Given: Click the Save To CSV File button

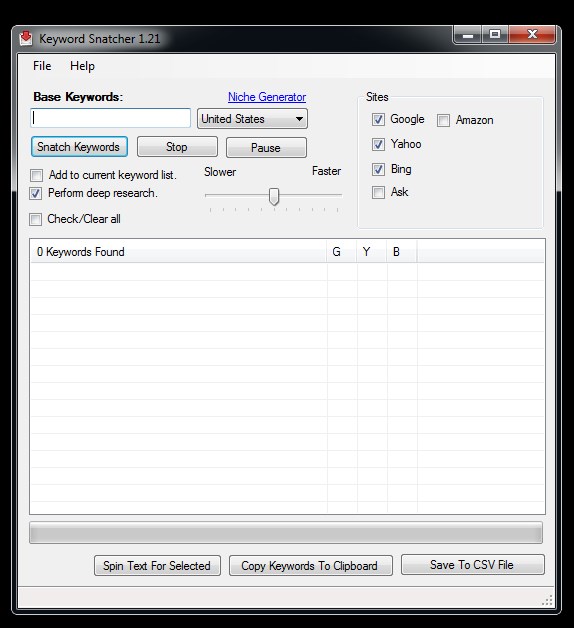Looking at the screenshot, I should tap(473, 565).
